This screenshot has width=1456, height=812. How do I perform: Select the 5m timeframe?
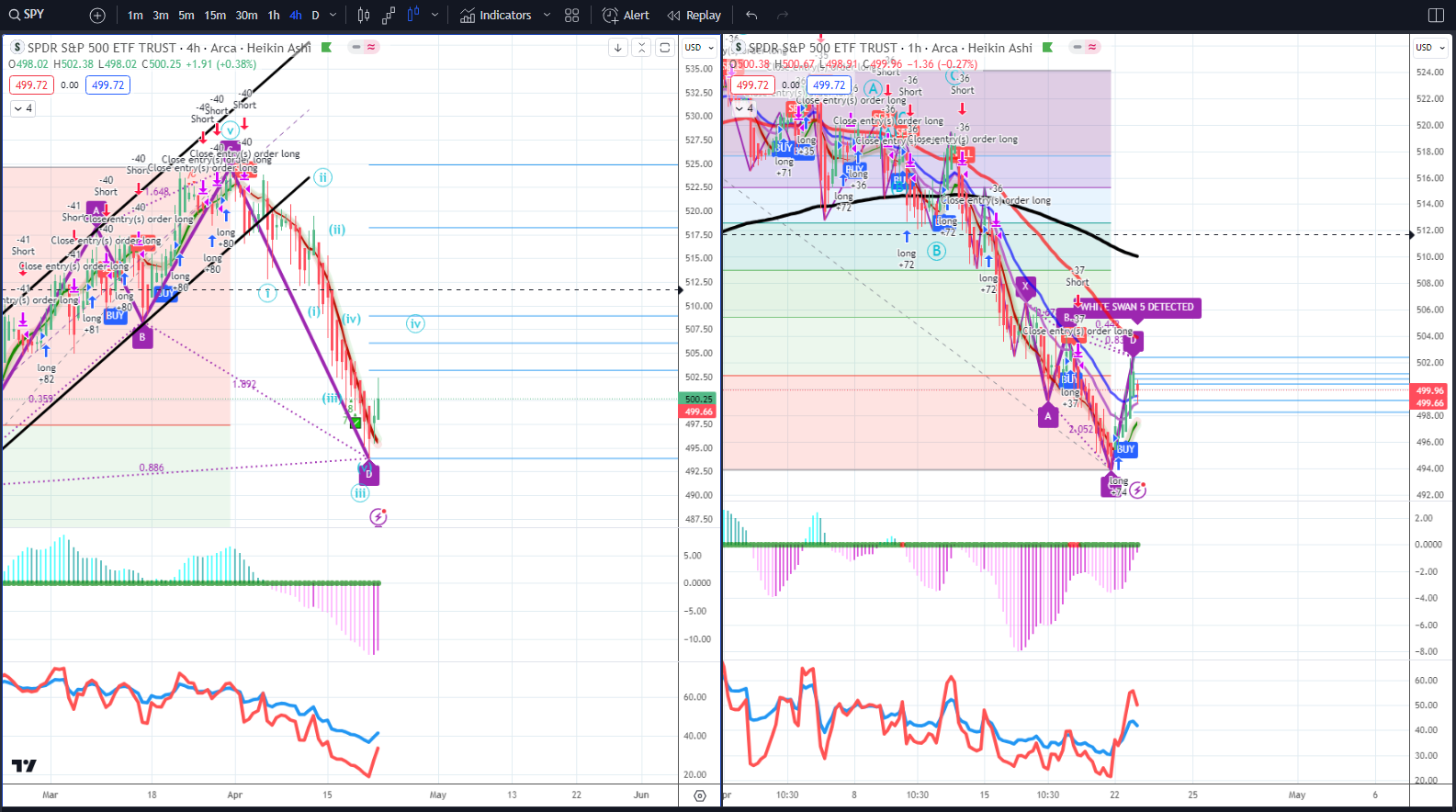click(x=186, y=16)
